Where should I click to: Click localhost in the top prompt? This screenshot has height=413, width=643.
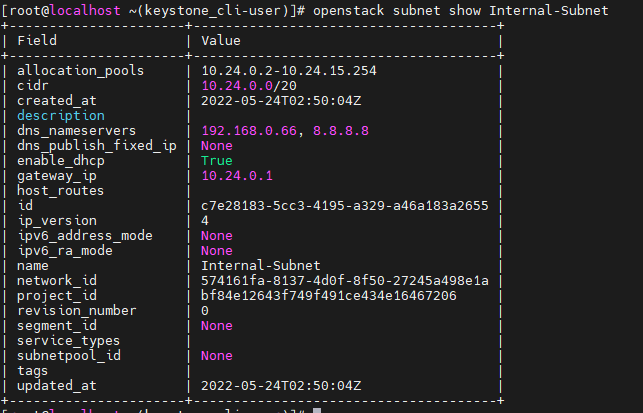coord(85,10)
